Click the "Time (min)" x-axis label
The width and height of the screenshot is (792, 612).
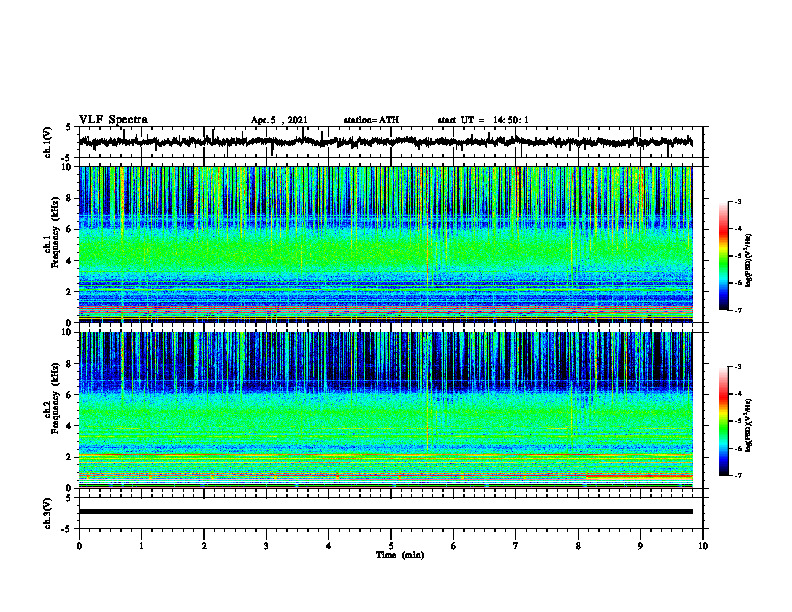click(x=400, y=555)
